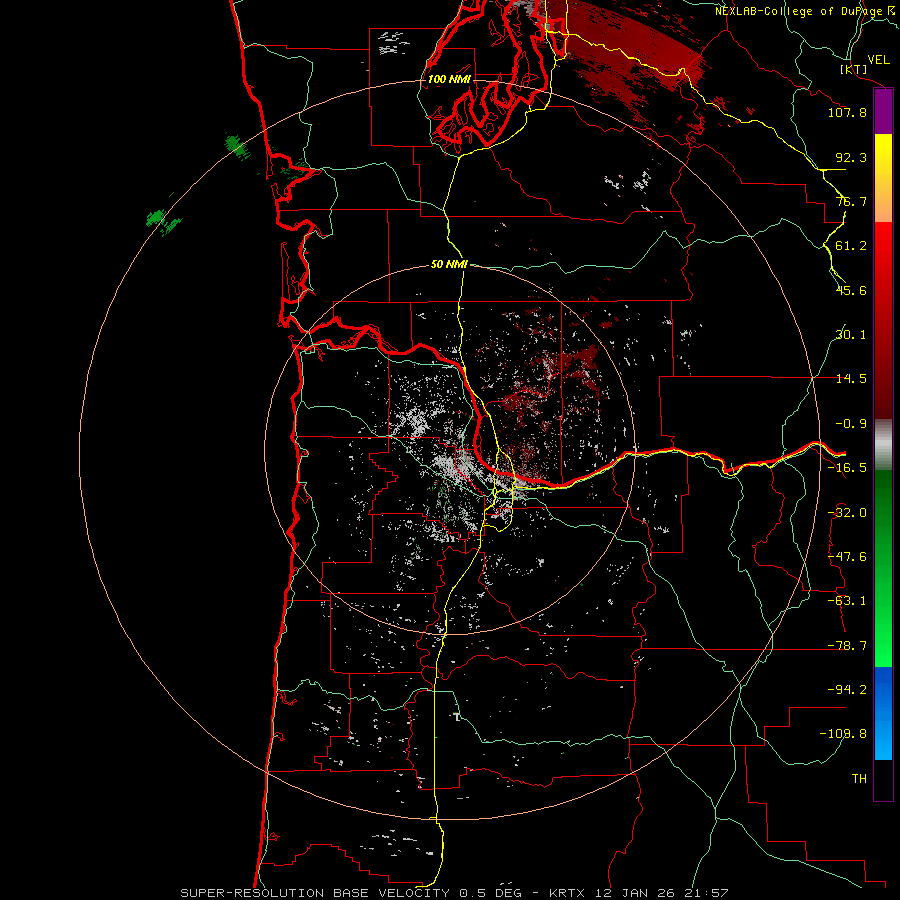Click the blue segment of velocity color bar

coord(883,713)
